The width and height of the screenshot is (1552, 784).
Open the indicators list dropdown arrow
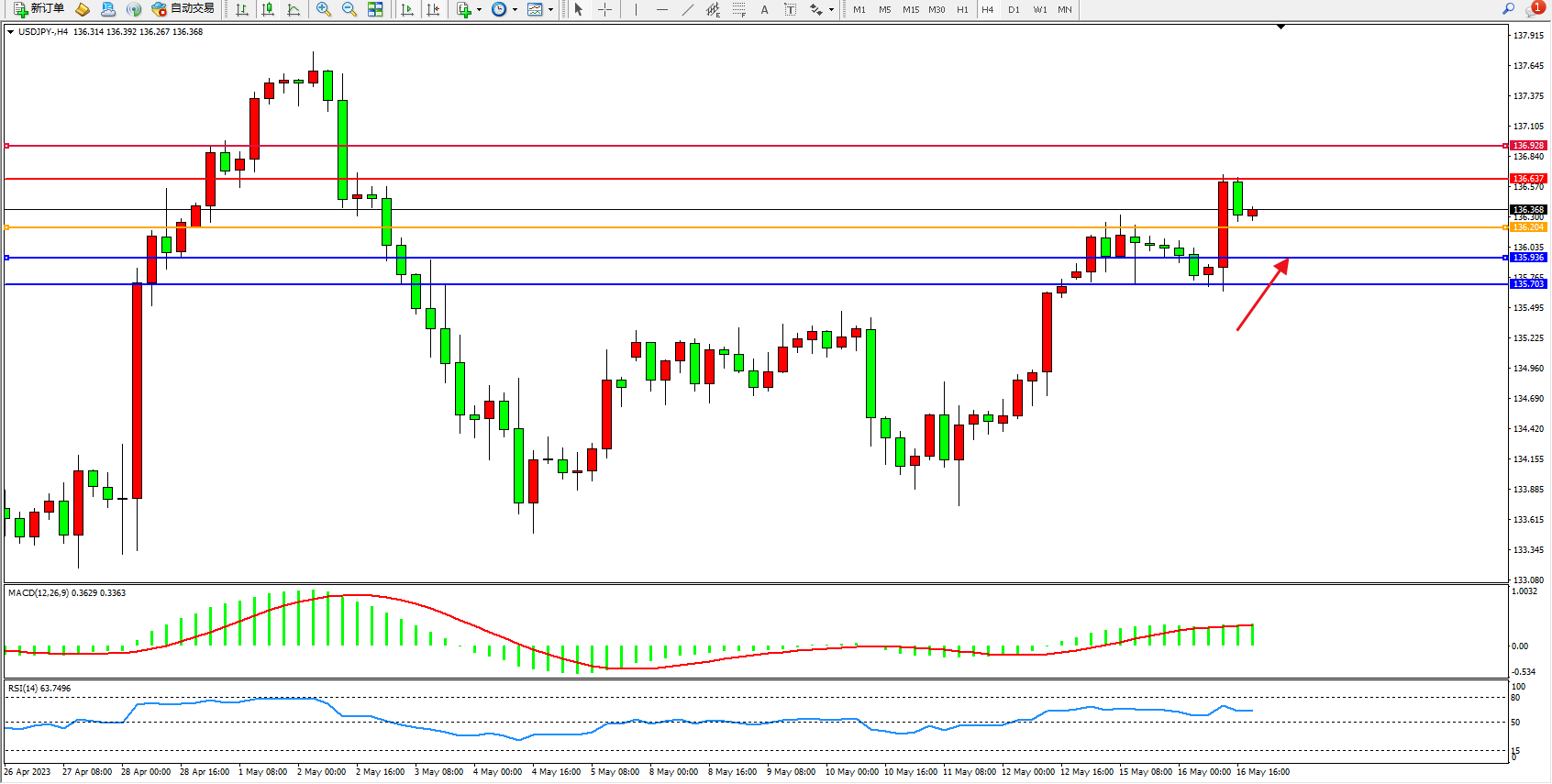[x=479, y=10]
